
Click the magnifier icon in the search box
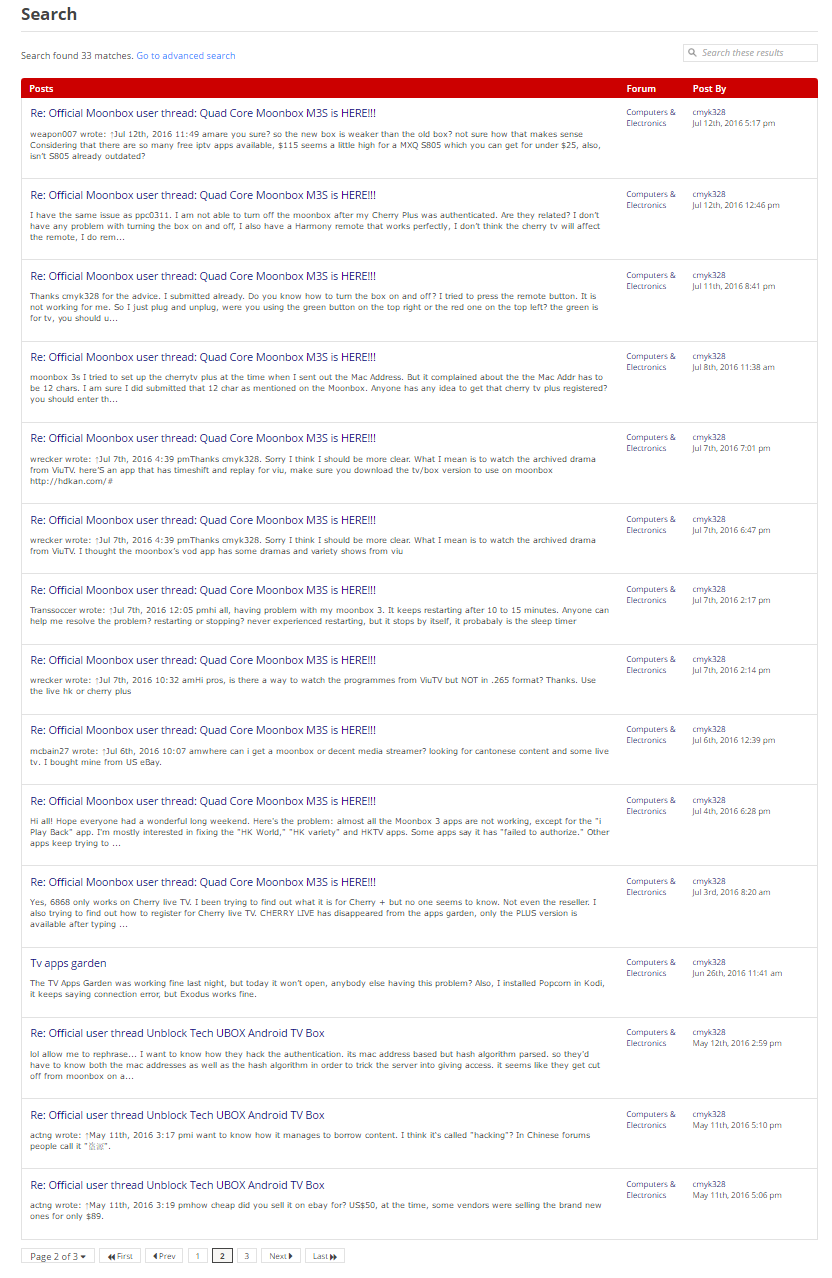point(692,53)
